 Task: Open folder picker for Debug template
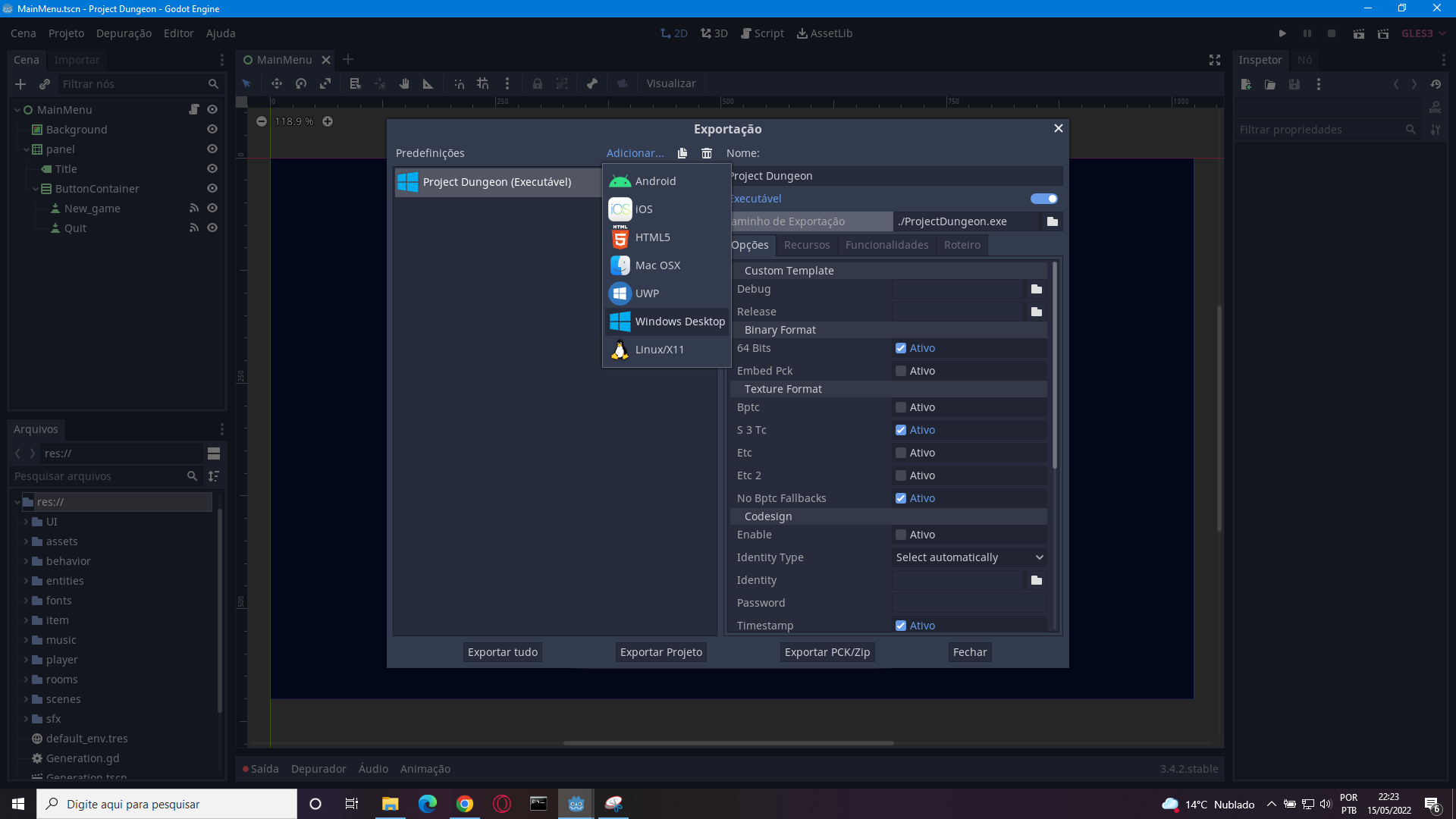pos(1037,289)
